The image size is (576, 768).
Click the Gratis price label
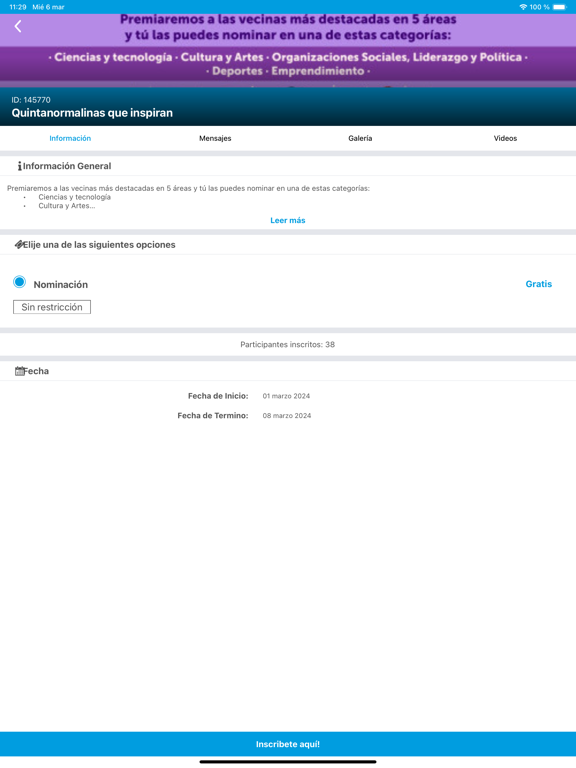click(x=538, y=284)
